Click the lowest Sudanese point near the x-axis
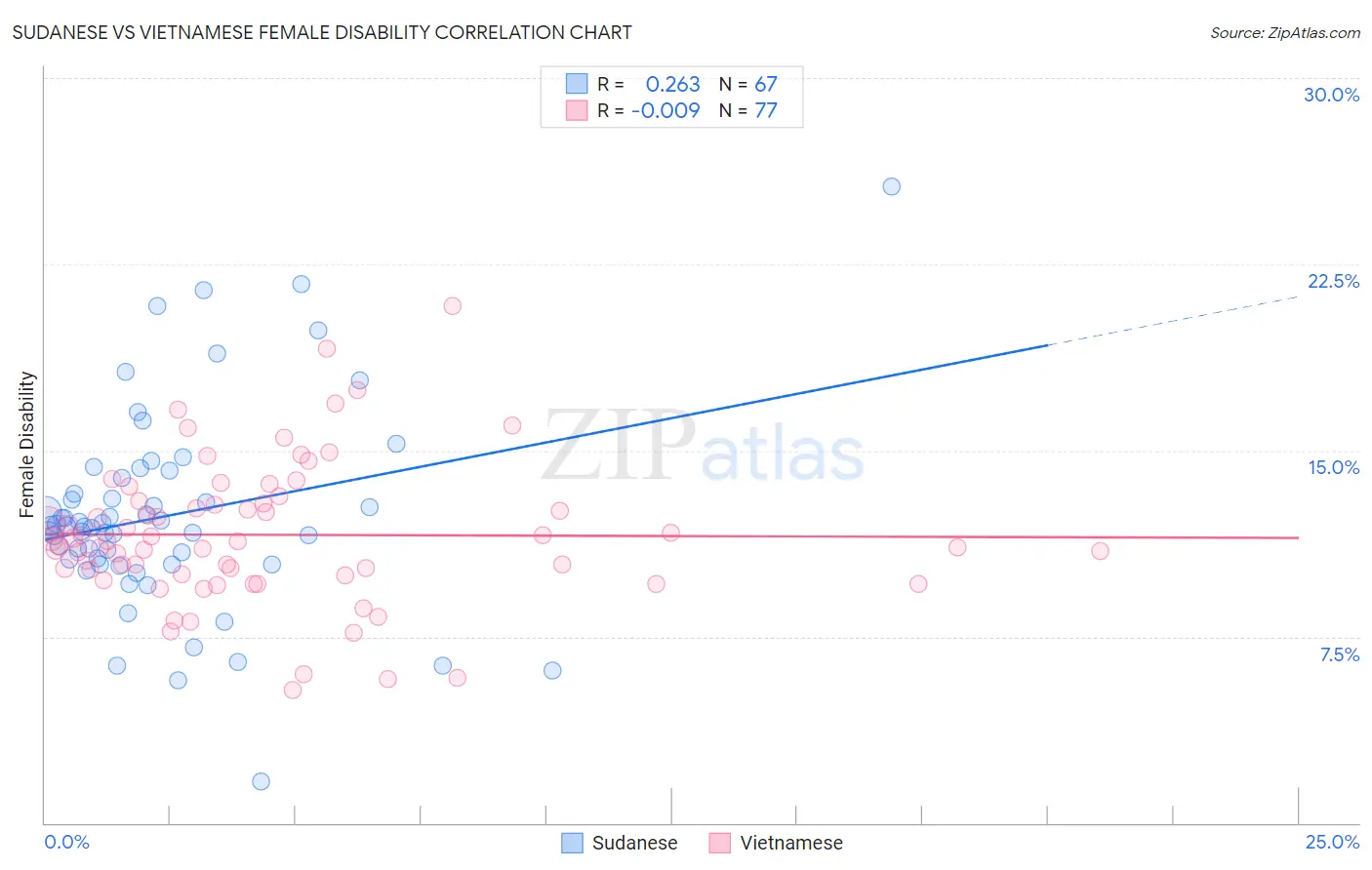1372x870 pixels. pyautogui.click(x=261, y=781)
